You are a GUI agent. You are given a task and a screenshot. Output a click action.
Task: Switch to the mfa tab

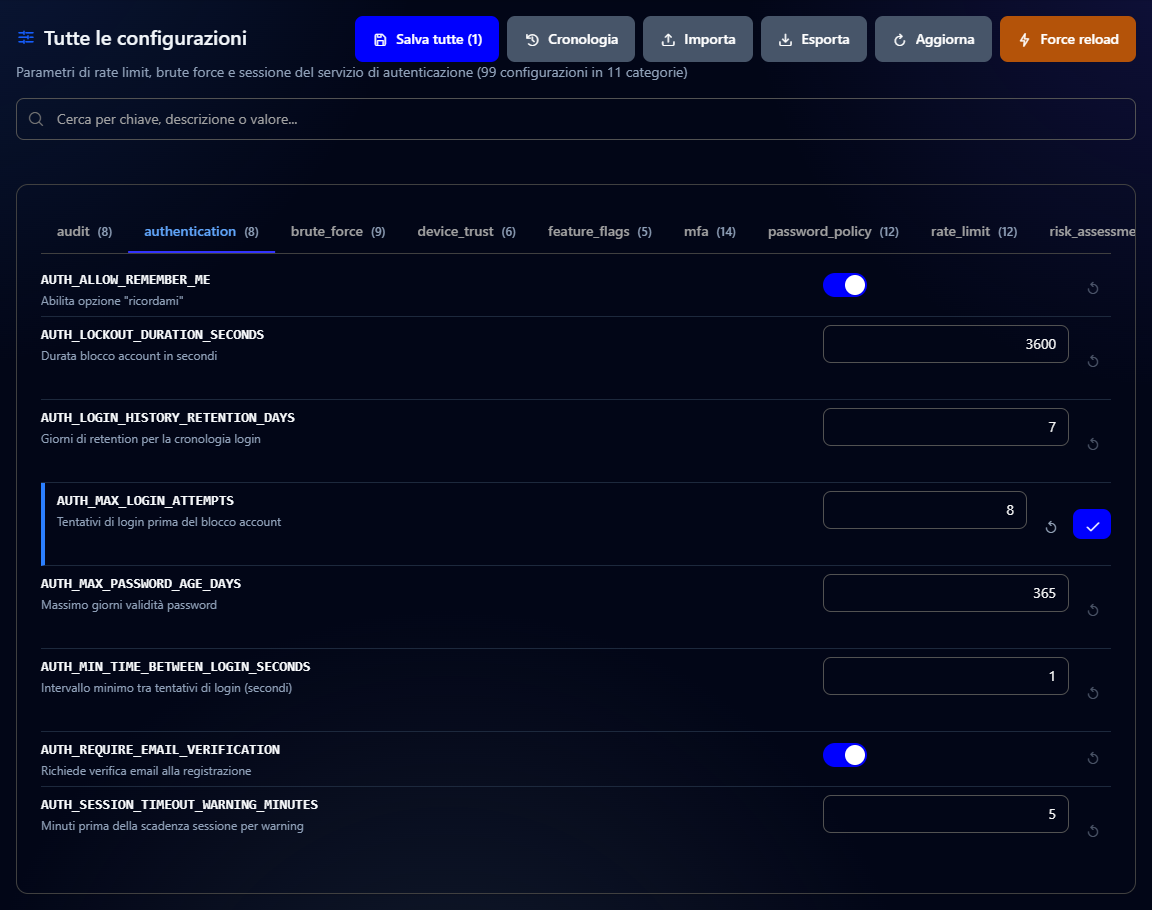(710, 231)
